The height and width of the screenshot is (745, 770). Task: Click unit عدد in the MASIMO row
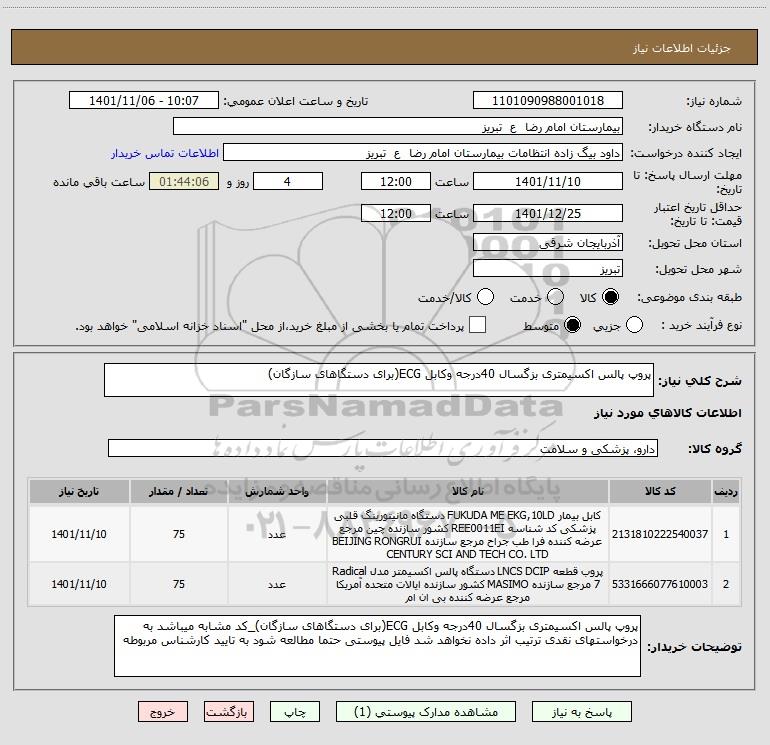pyautogui.click(x=277, y=584)
